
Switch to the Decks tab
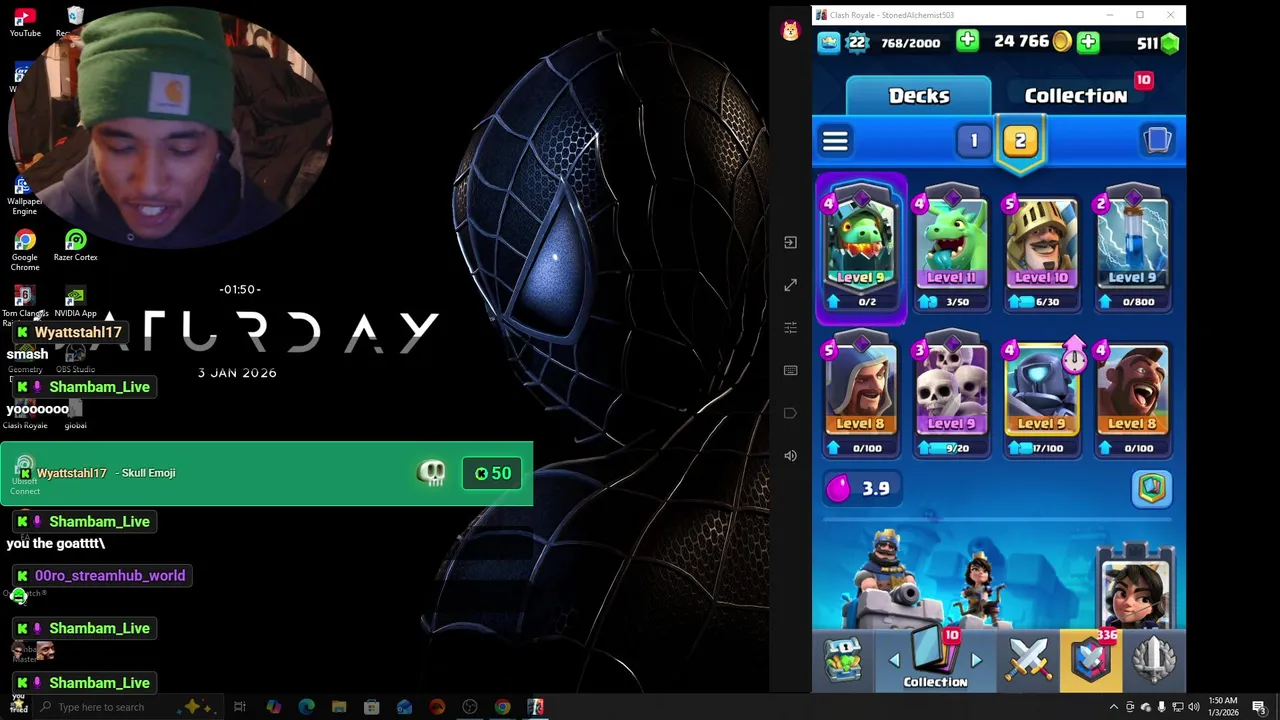tap(919, 96)
